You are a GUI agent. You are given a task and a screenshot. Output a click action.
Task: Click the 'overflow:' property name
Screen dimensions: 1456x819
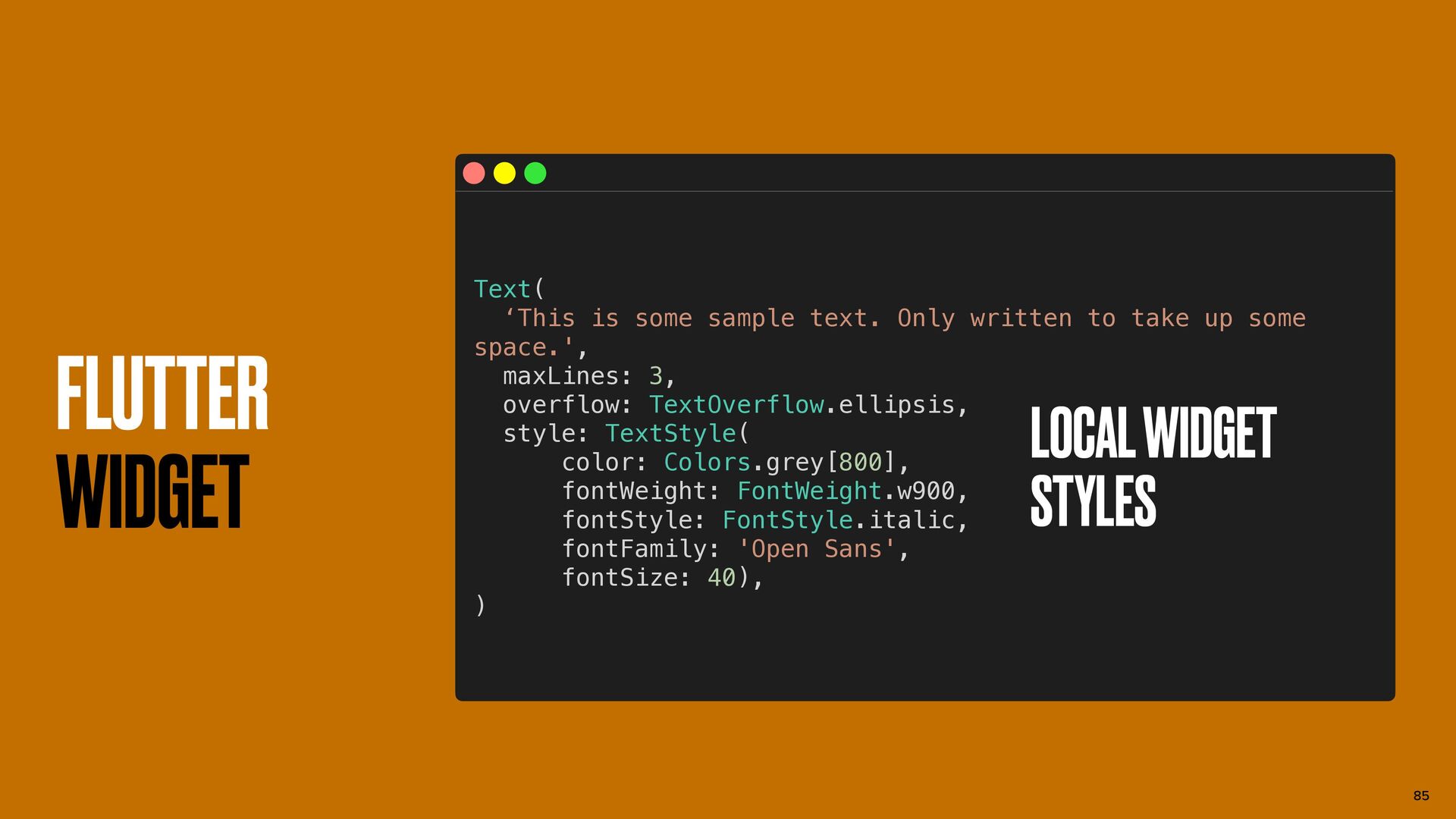567,405
